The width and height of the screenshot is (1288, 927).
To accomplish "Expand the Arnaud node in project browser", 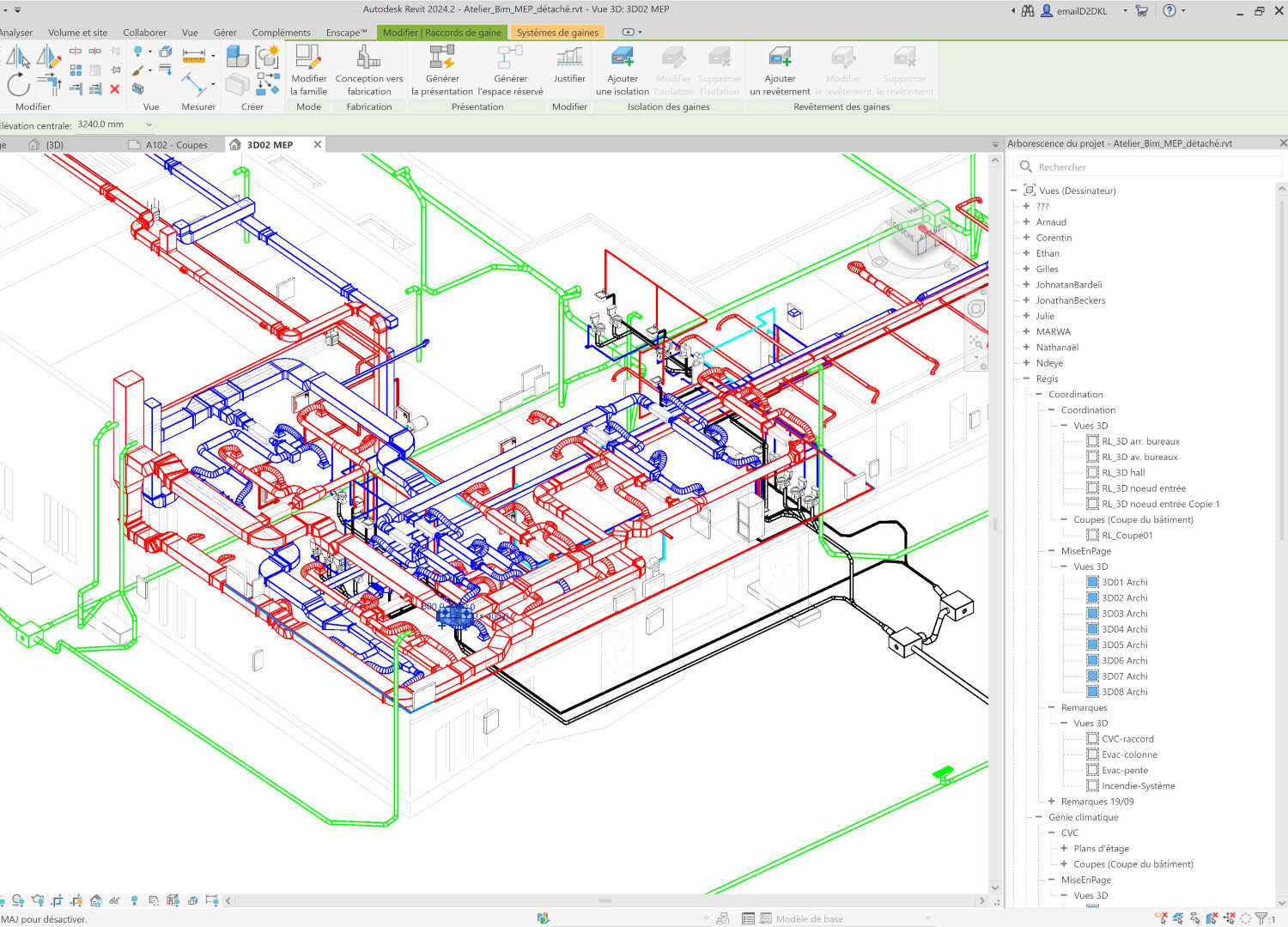I will pyautogui.click(x=1026, y=222).
